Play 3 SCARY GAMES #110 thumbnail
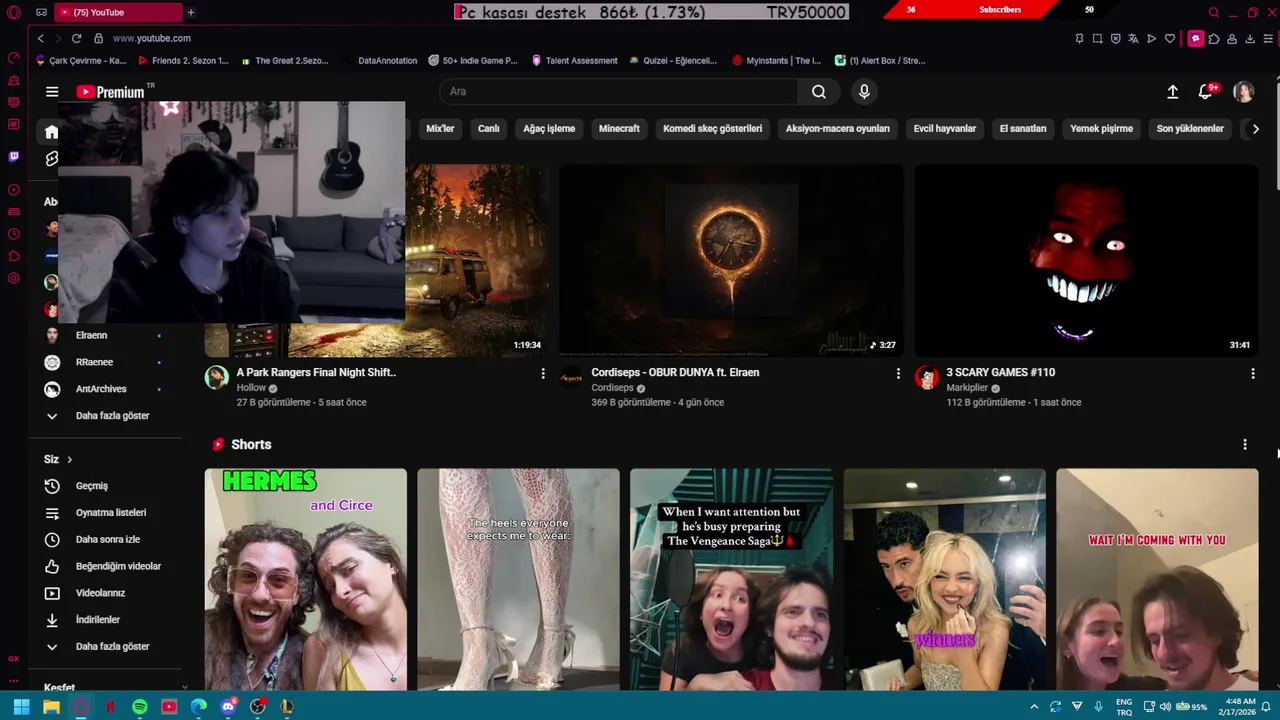Screen dimensions: 1280x720 pyautogui.click(x=1086, y=260)
